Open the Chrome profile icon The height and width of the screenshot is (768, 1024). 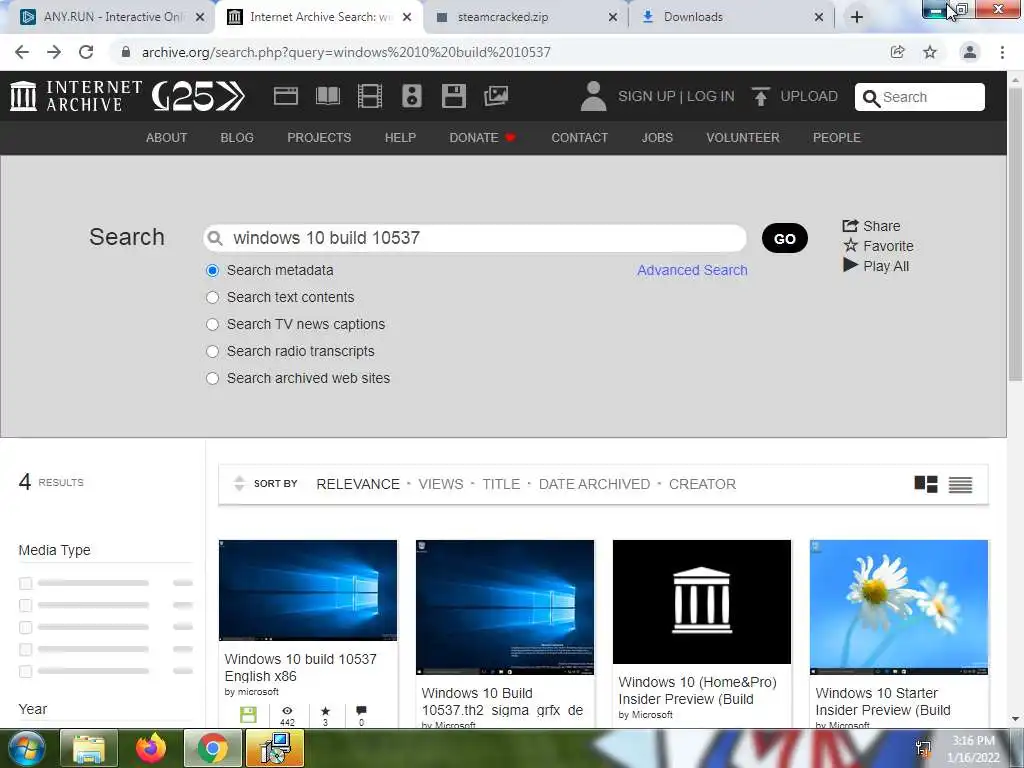pyautogui.click(x=970, y=52)
